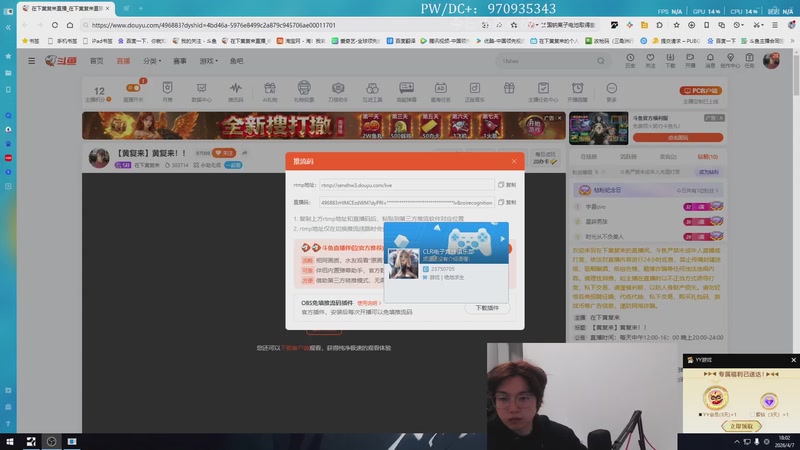The width and height of the screenshot is (800, 450).
Task: Toggle the 直播开关 live broadcast switch
Action: (133, 88)
